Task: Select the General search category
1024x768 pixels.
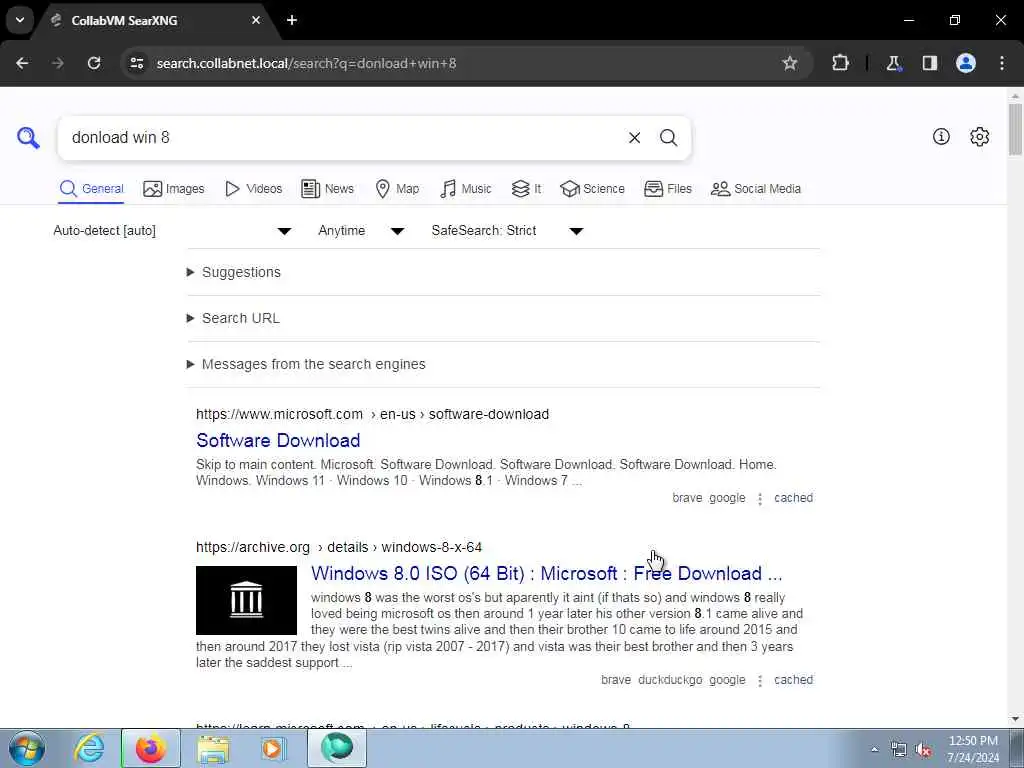Action: click(x=91, y=189)
